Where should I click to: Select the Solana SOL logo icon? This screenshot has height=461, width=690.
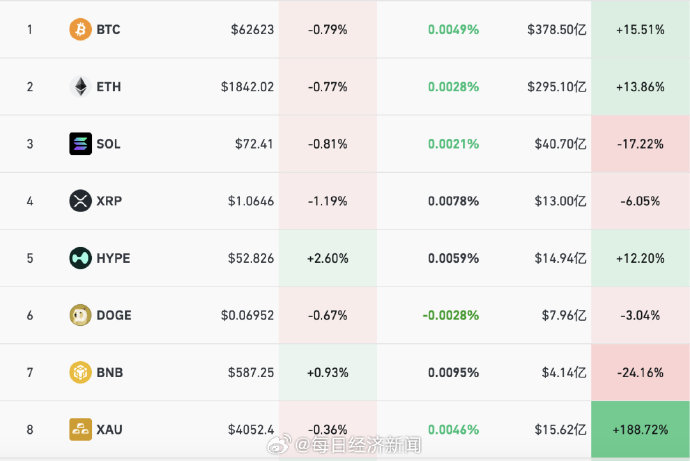coord(81,144)
